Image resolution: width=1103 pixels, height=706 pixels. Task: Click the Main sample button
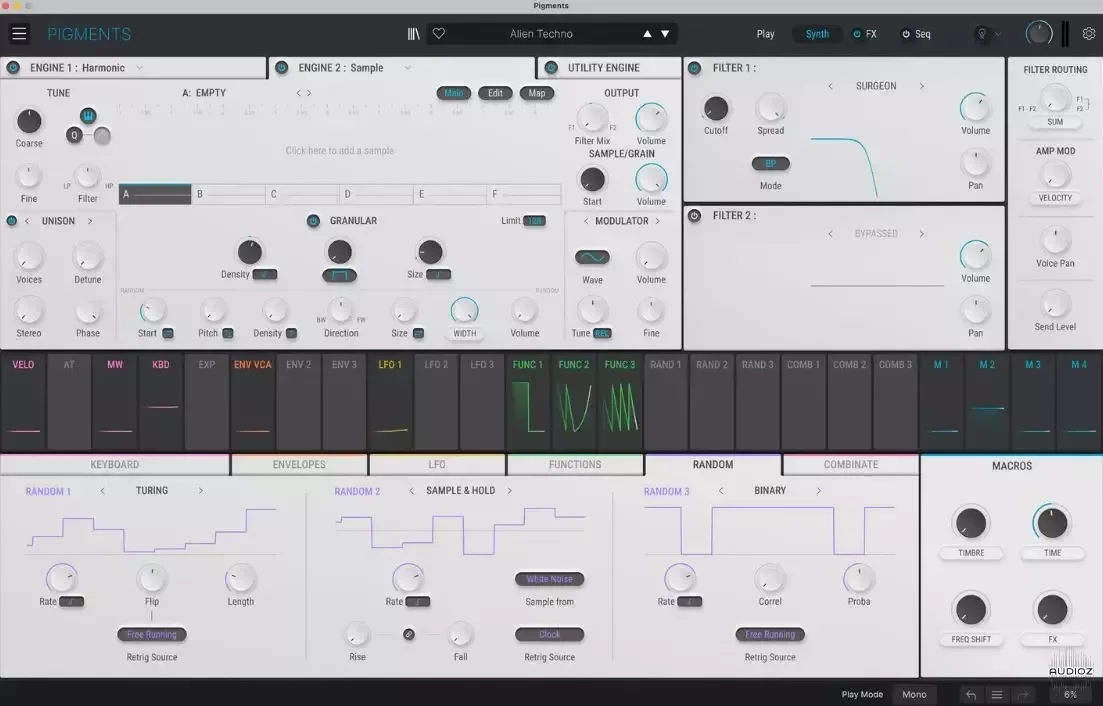pyautogui.click(x=454, y=93)
